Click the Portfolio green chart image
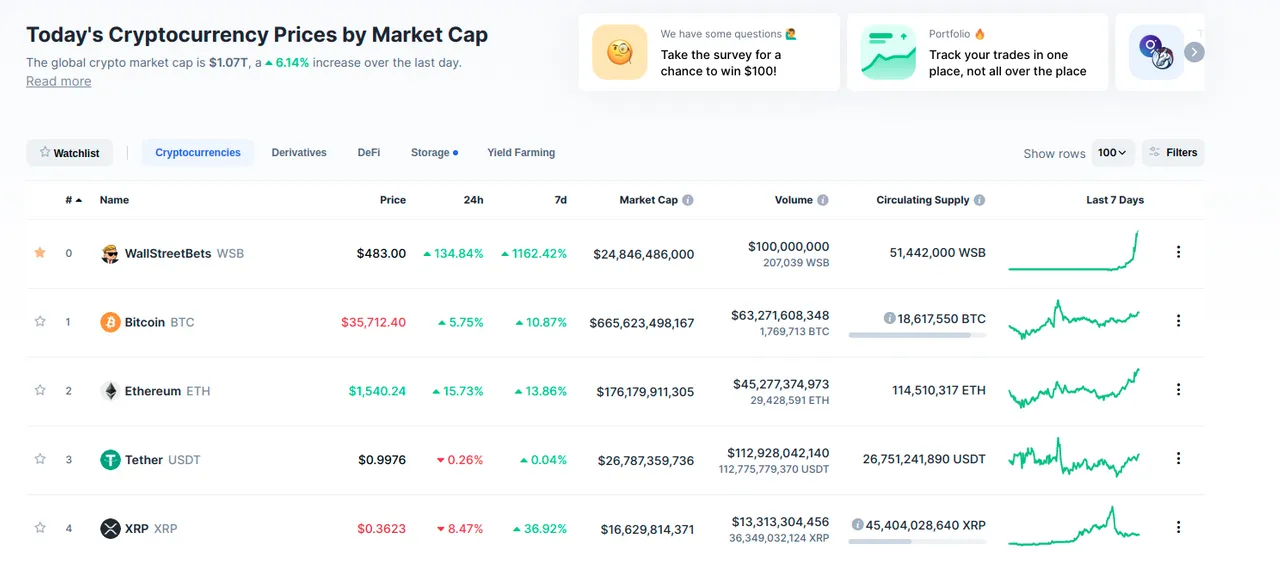Viewport: 1280px width, 563px height. (888, 52)
